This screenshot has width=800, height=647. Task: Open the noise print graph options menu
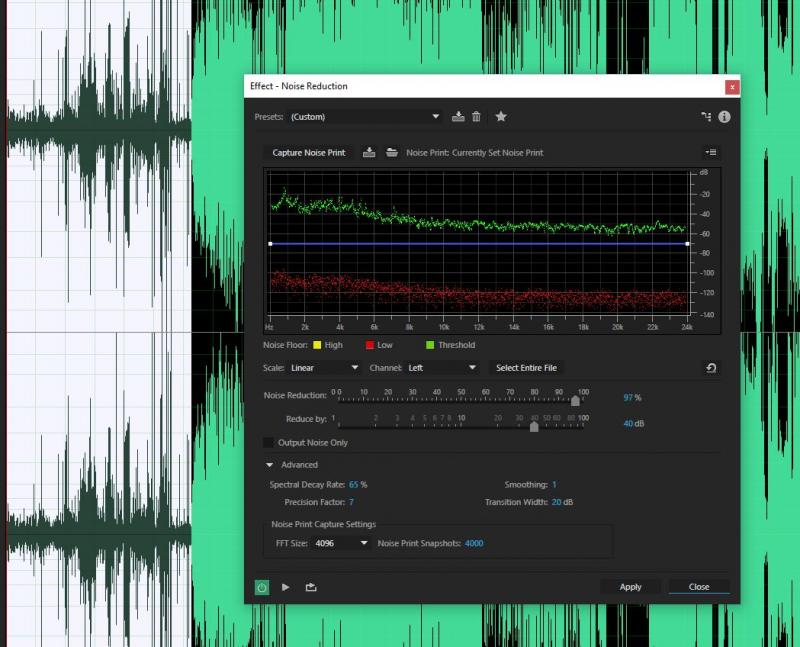[x=711, y=153]
